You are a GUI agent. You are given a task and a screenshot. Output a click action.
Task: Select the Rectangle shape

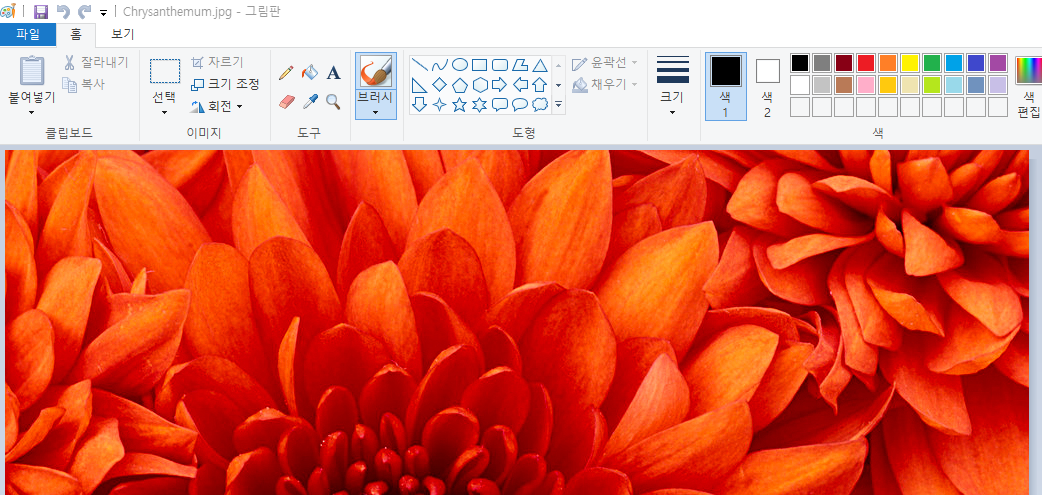click(479, 64)
